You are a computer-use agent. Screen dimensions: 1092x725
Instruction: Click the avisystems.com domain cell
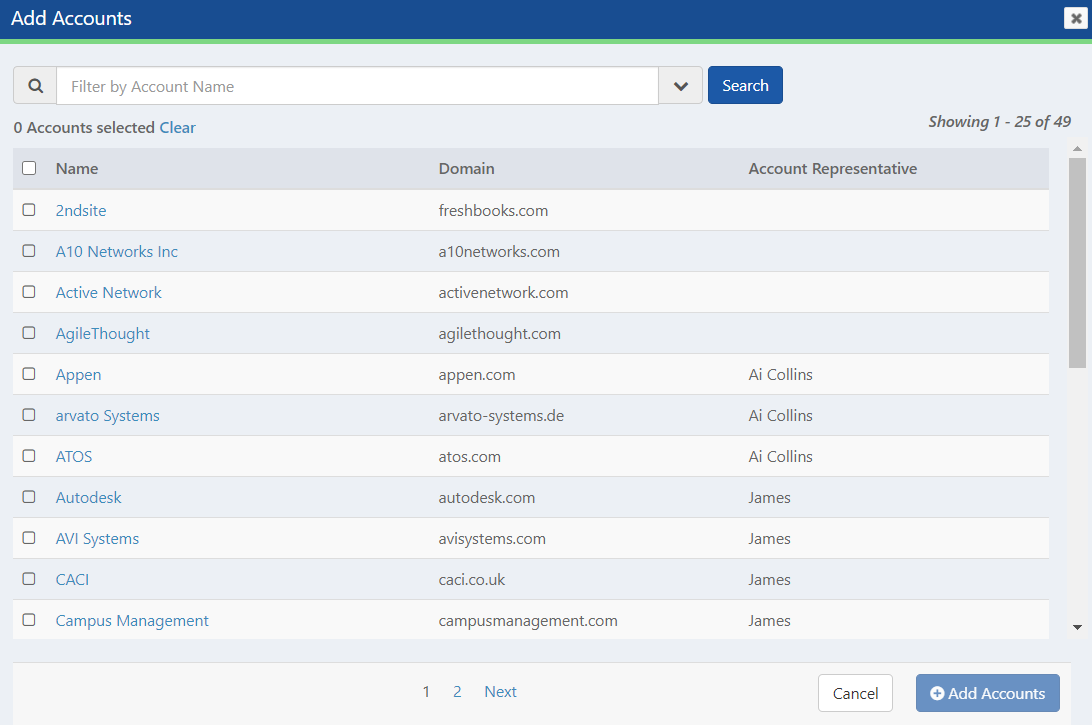pyautogui.click(x=492, y=539)
